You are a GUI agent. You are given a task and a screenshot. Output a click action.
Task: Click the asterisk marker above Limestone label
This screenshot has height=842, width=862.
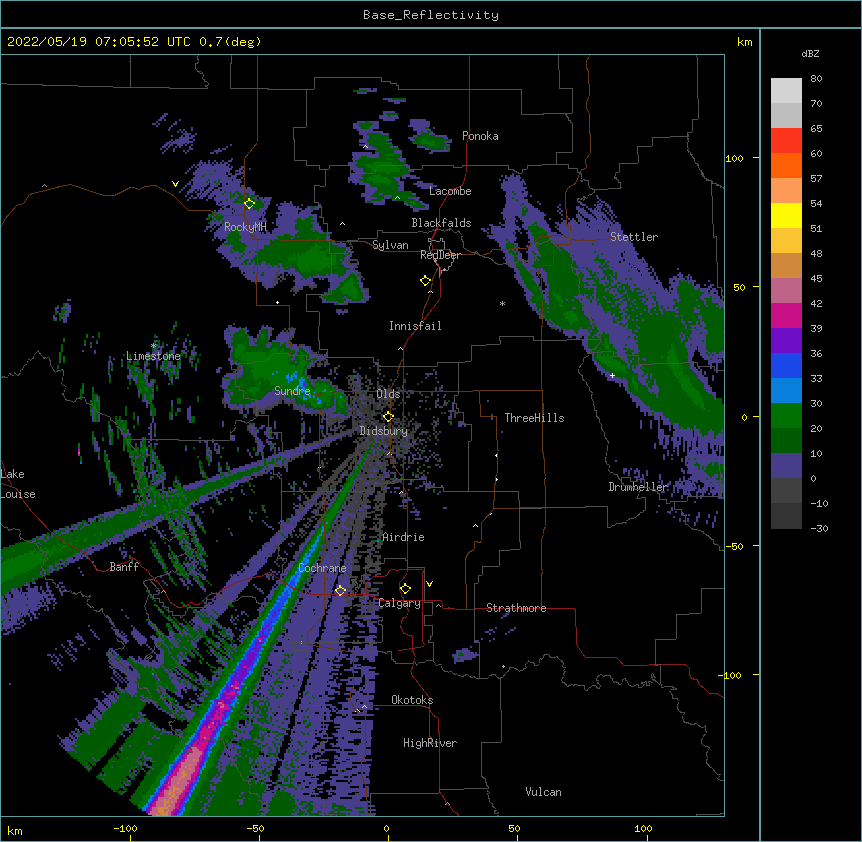coord(154,346)
